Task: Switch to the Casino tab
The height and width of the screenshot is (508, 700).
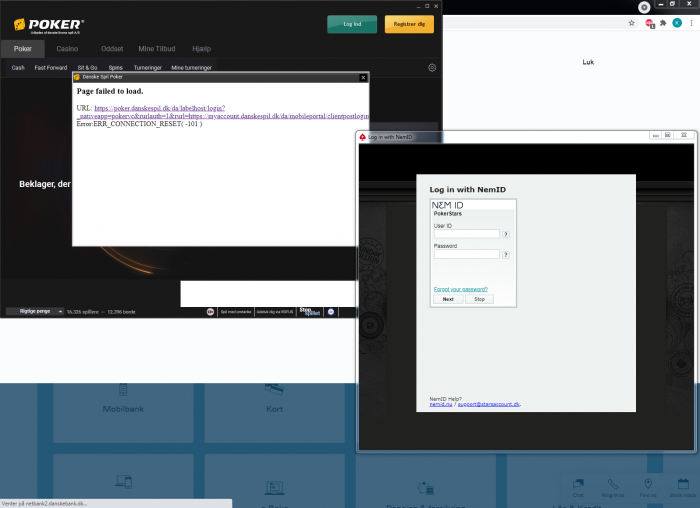Action: pos(67,49)
